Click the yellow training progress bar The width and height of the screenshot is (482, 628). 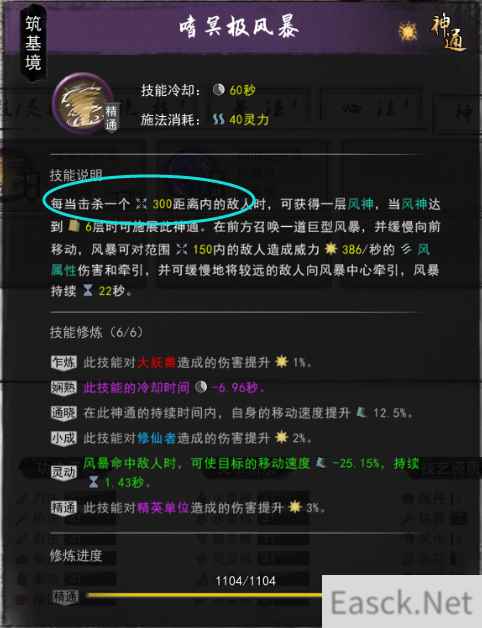[204, 596]
